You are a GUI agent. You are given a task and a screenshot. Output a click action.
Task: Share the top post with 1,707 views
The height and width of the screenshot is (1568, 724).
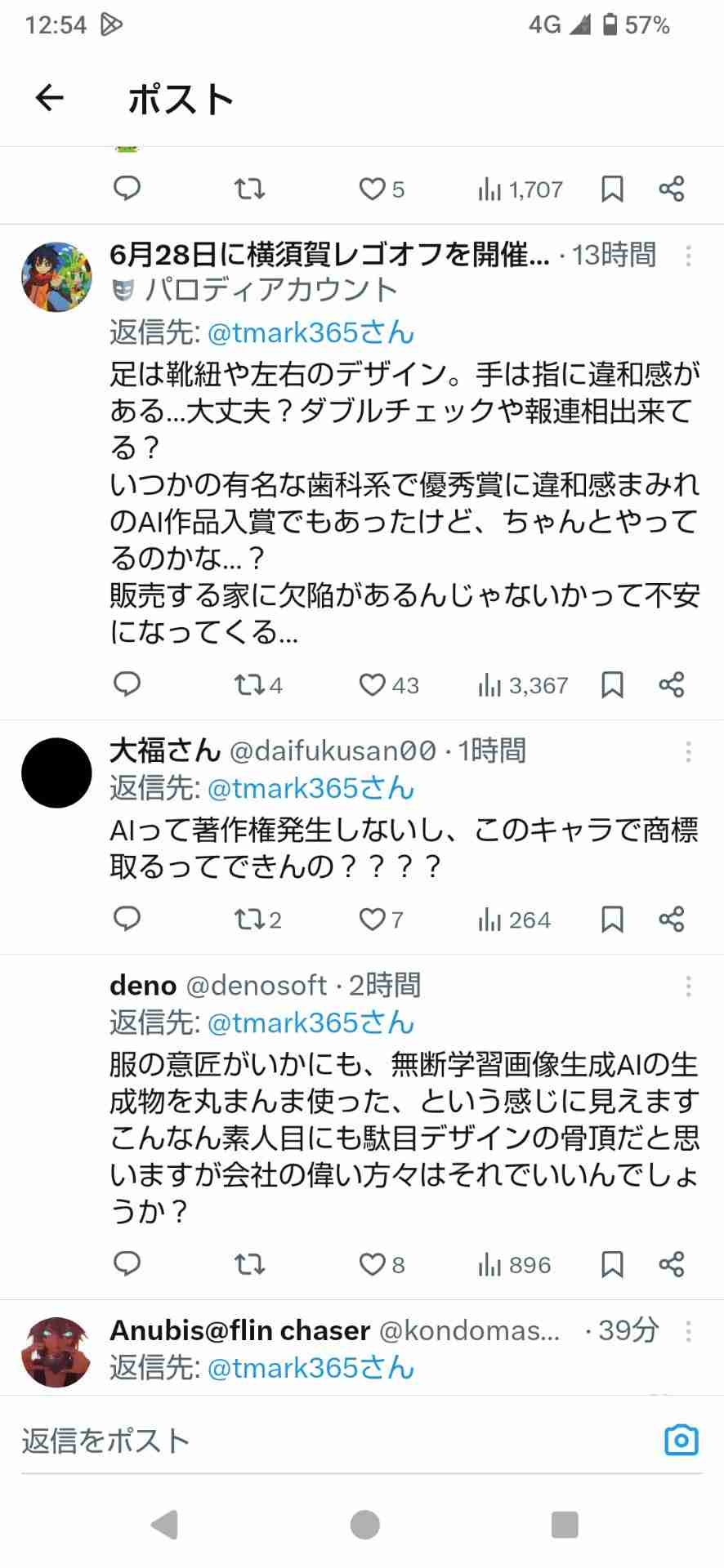pos(671,189)
